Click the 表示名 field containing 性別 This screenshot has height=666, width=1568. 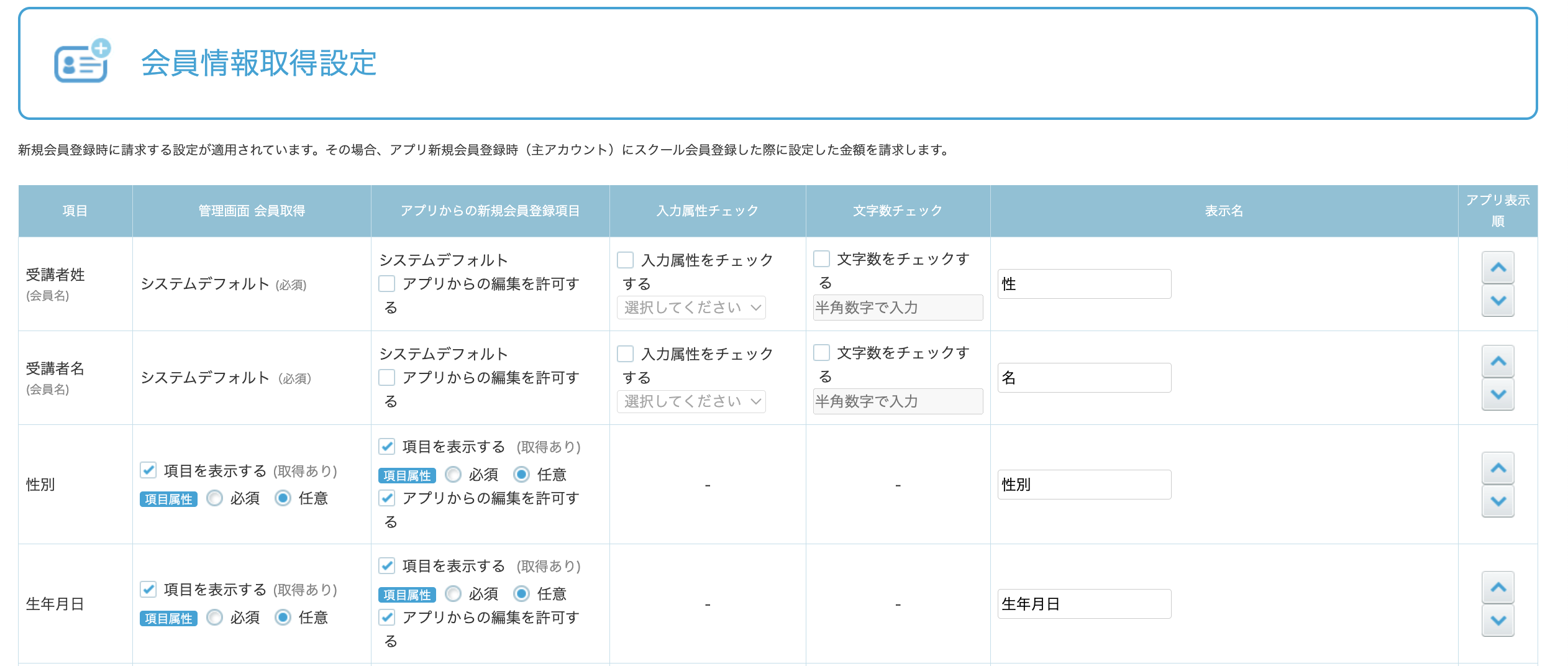point(1084,485)
